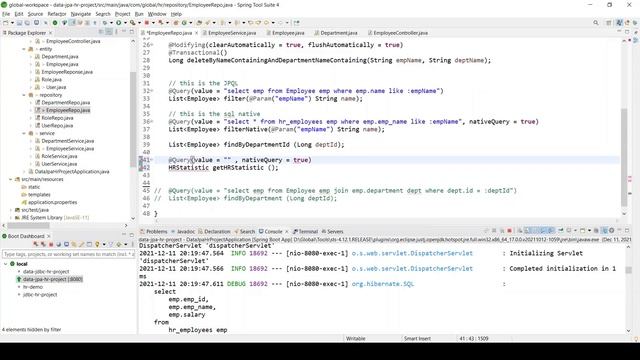Maximize the Package Explorer panel
This screenshot has height=360, width=640.
click(132, 32)
